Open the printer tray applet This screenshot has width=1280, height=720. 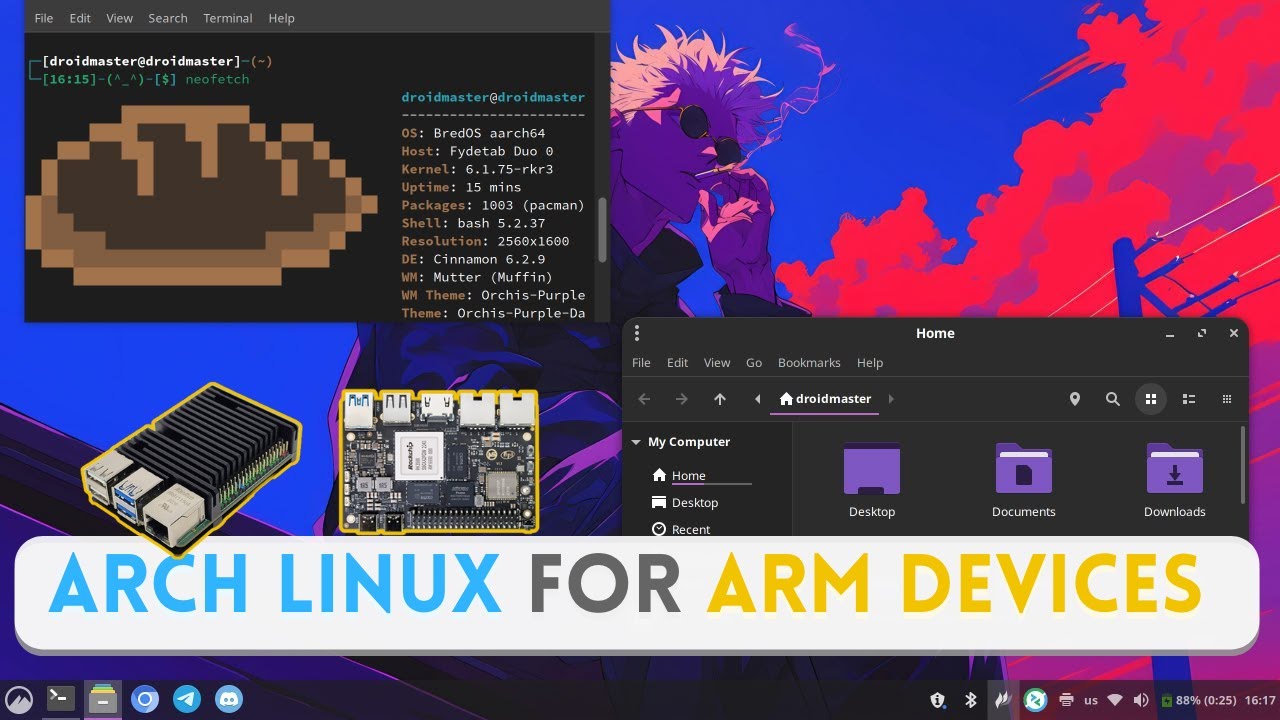click(x=1066, y=700)
